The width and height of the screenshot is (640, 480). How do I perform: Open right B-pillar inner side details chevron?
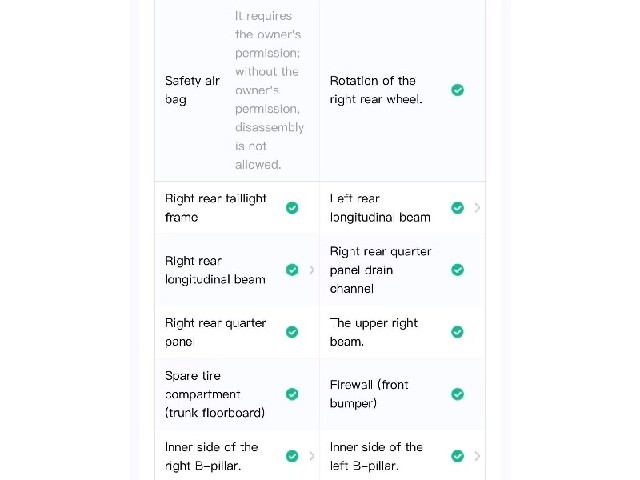[x=312, y=456]
